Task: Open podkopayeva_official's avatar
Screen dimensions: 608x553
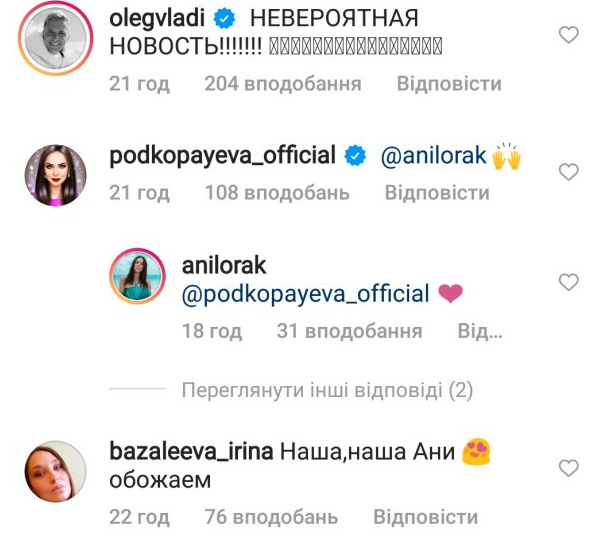Action: pos(56,175)
